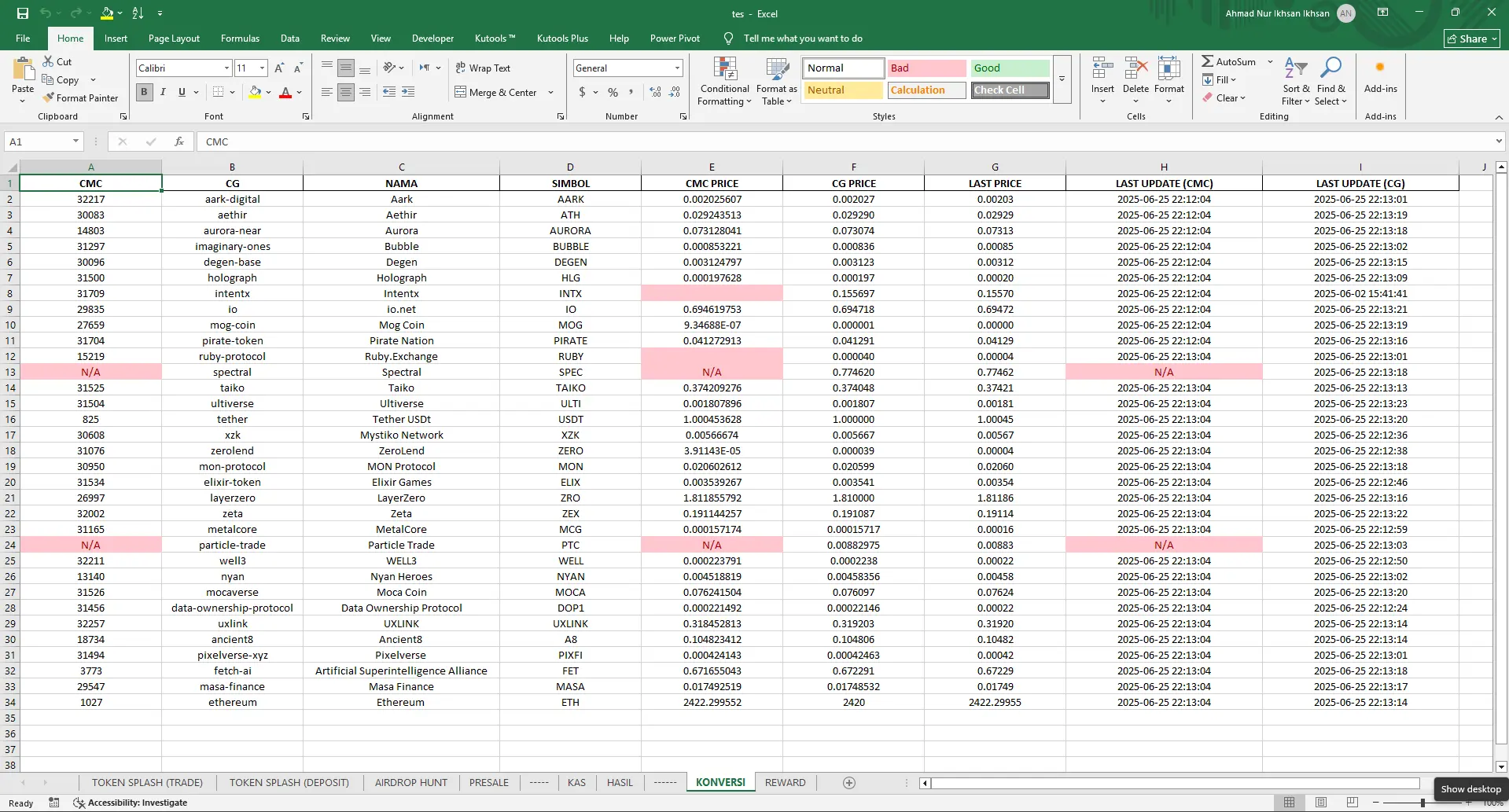Toggle Wrap Text
This screenshot has height=812, width=1509.
[483, 68]
